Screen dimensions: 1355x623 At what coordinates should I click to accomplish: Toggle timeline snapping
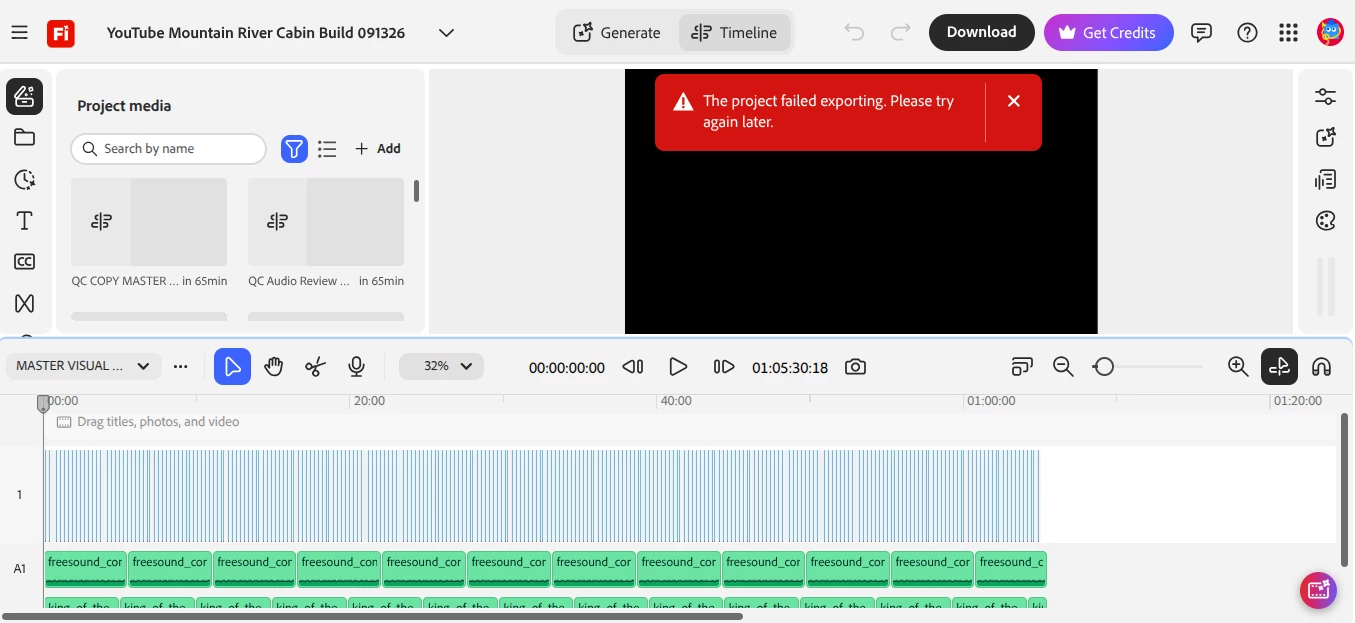(1279, 367)
